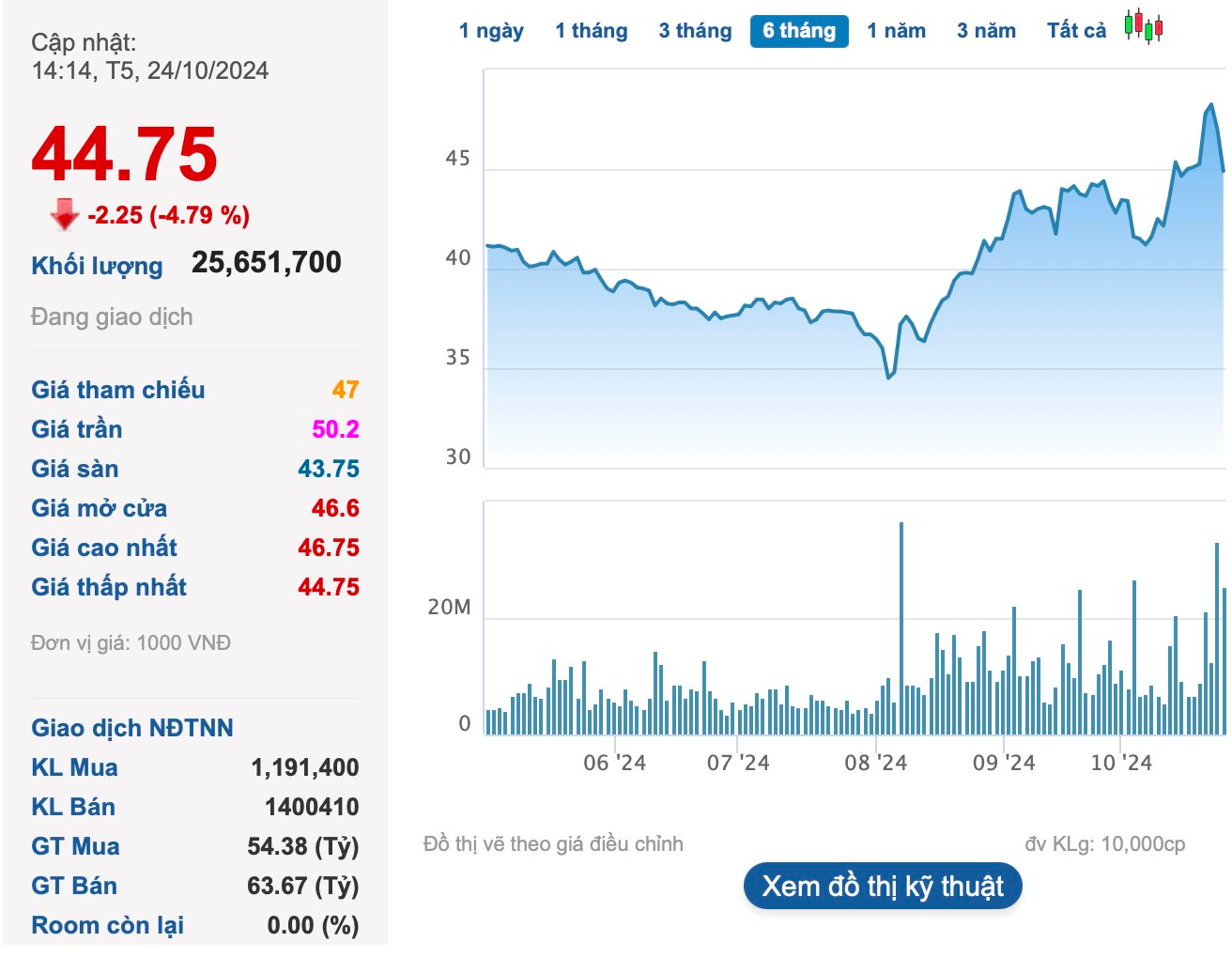This screenshot has height=958, width=1232.
Task: Click the GT Mua value 54.38 (Tỷ)
Action: click(x=303, y=846)
